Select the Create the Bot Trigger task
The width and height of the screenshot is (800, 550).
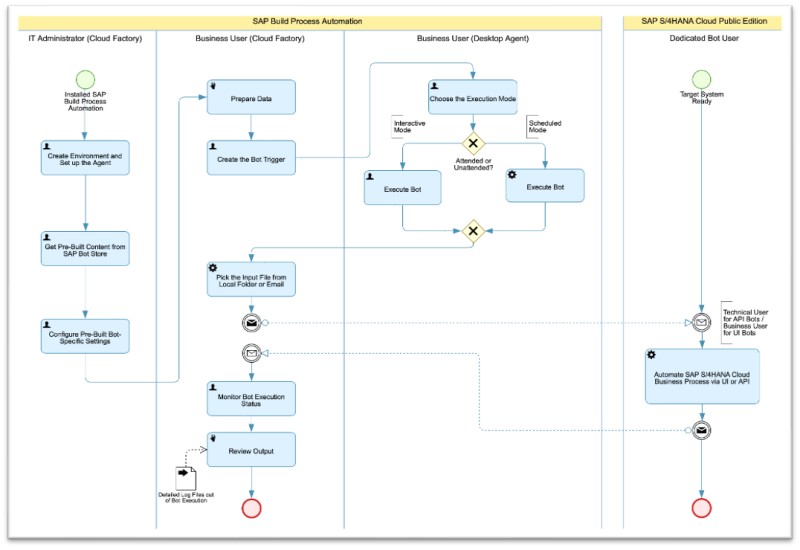click(251, 157)
